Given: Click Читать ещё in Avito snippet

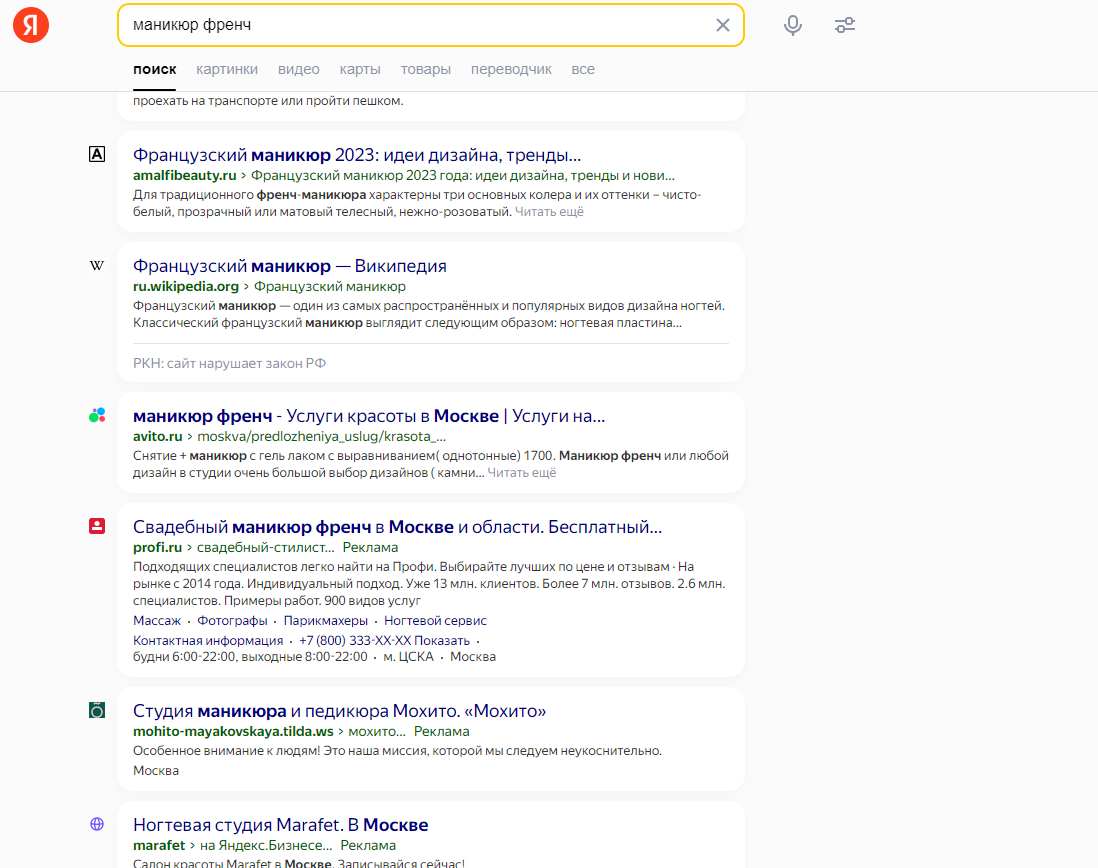Looking at the screenshot, I should 522,472.
